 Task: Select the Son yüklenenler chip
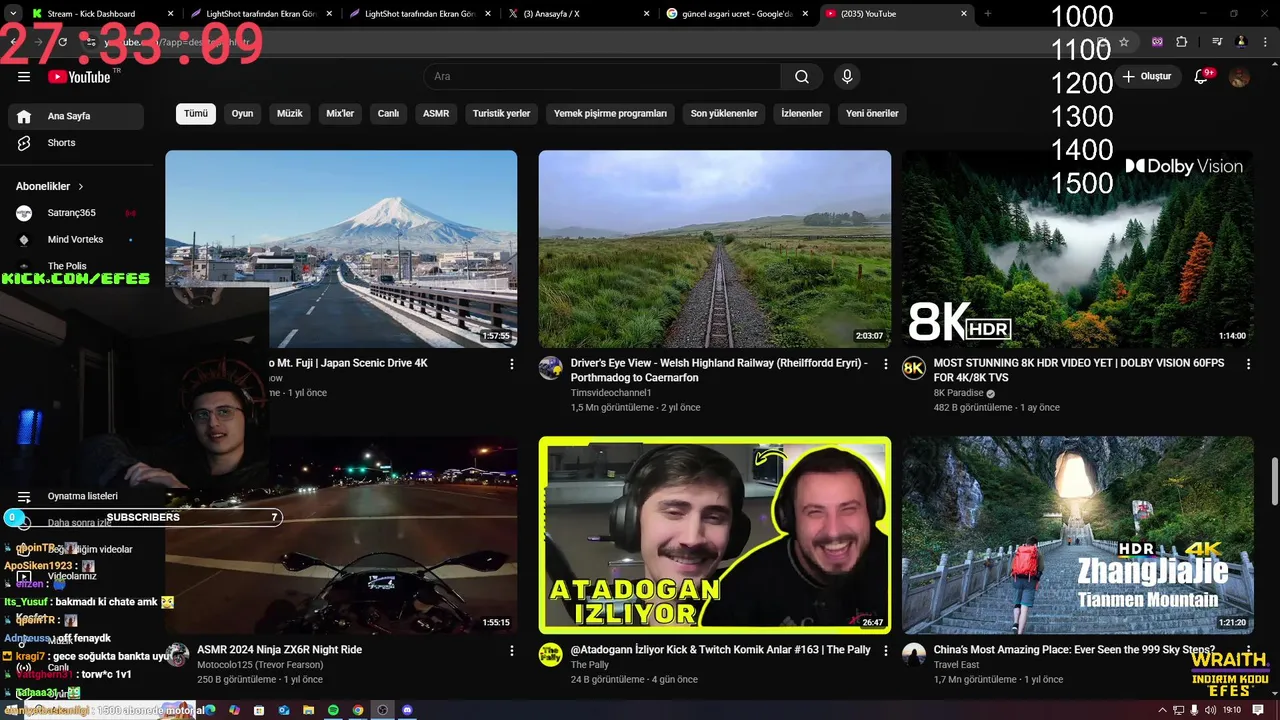point(724,113)
